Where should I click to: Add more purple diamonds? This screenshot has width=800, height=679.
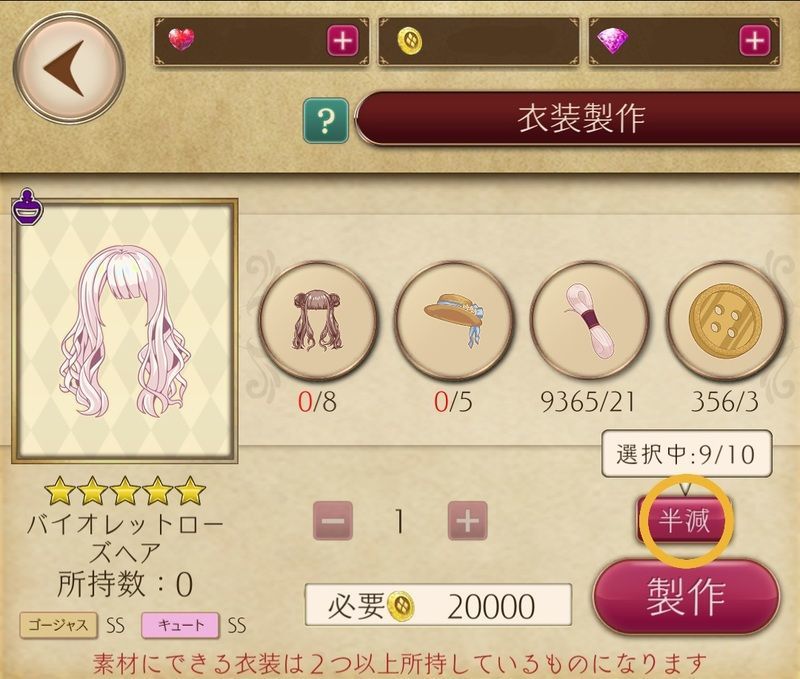pos(755,40)
